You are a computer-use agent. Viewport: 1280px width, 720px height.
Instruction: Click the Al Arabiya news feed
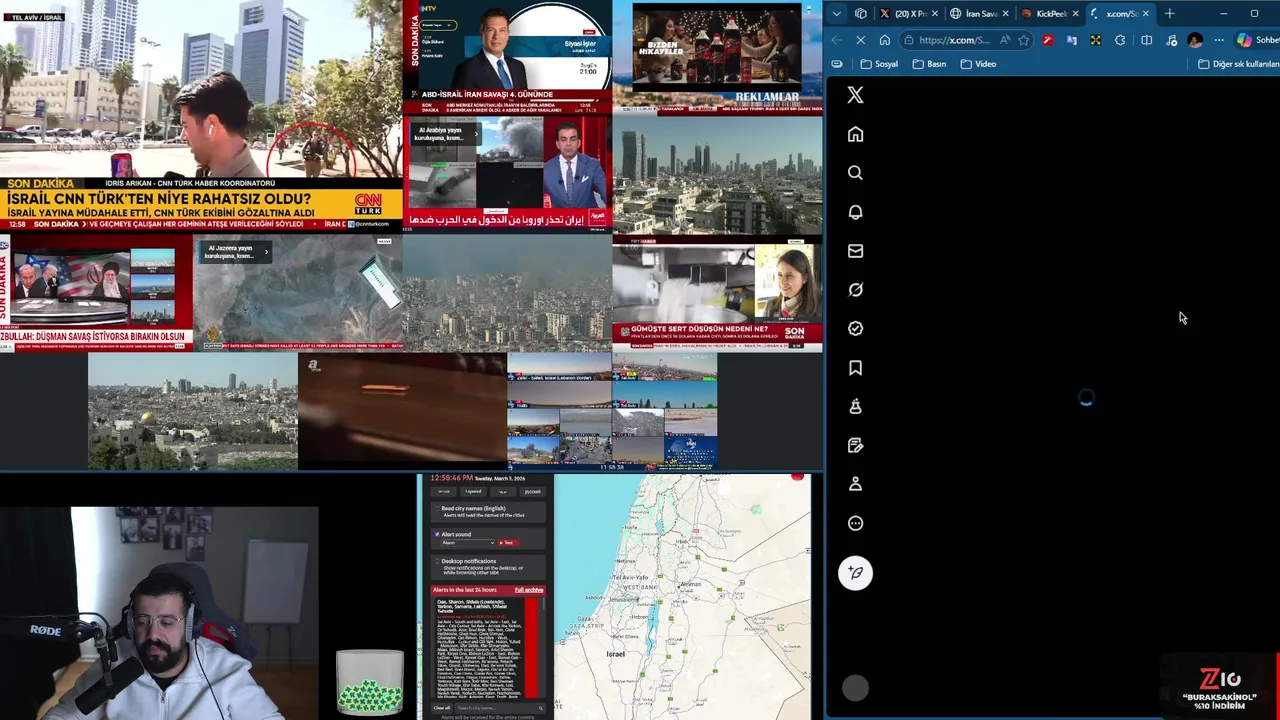click(508, 172)
